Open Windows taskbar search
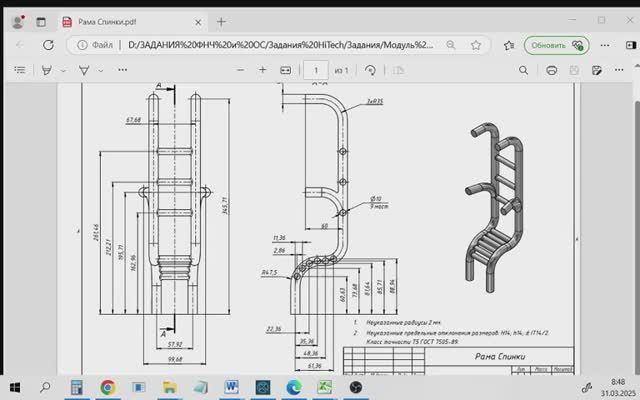 click(45, 387)
